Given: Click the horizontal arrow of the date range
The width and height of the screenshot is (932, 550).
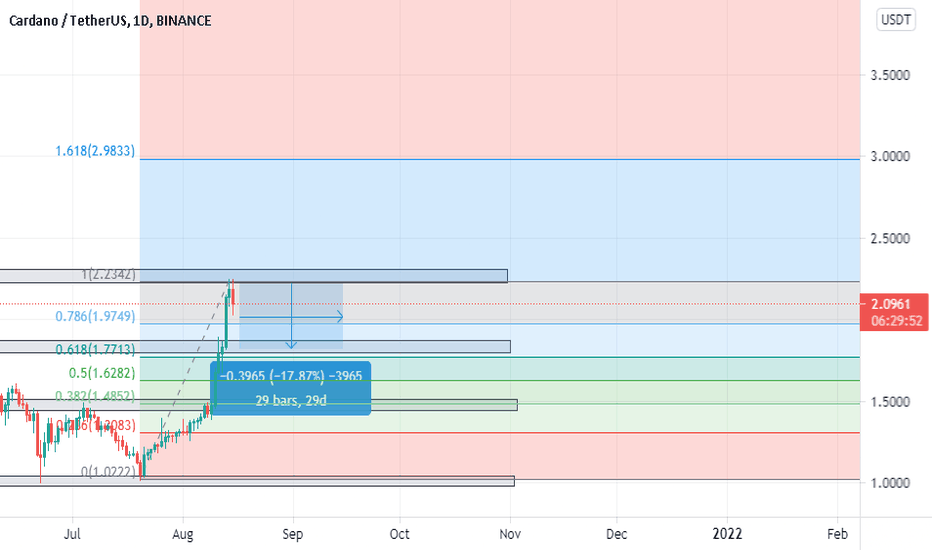Looking at the screenshot, I should [x=291, y=318].
